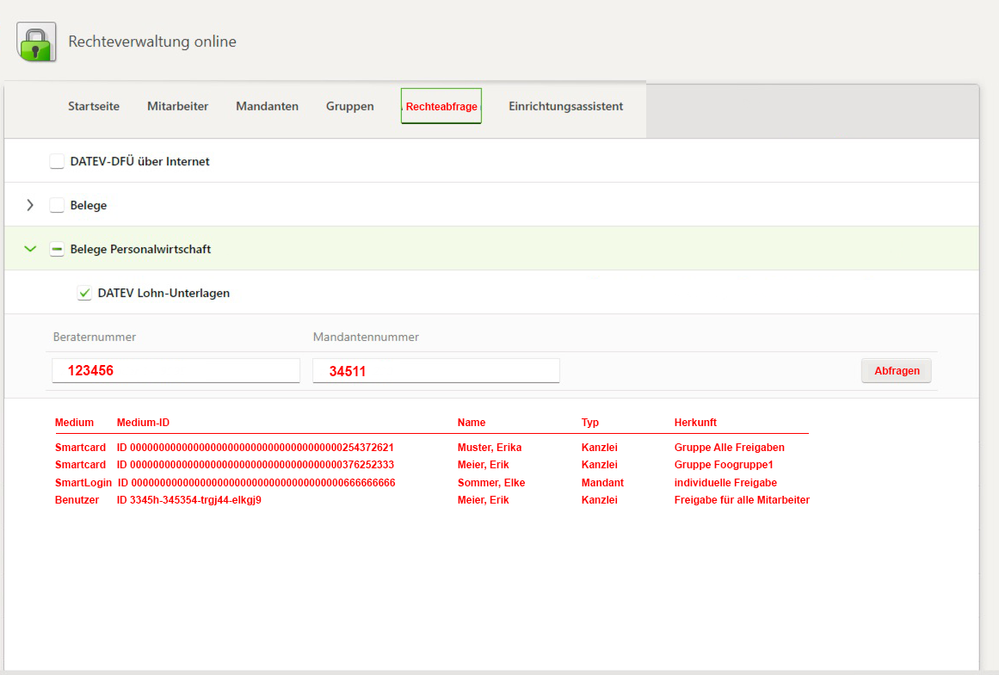999x675 pixels.
Task: Open the Gruppen tab
Action: (x=350, y=106)
